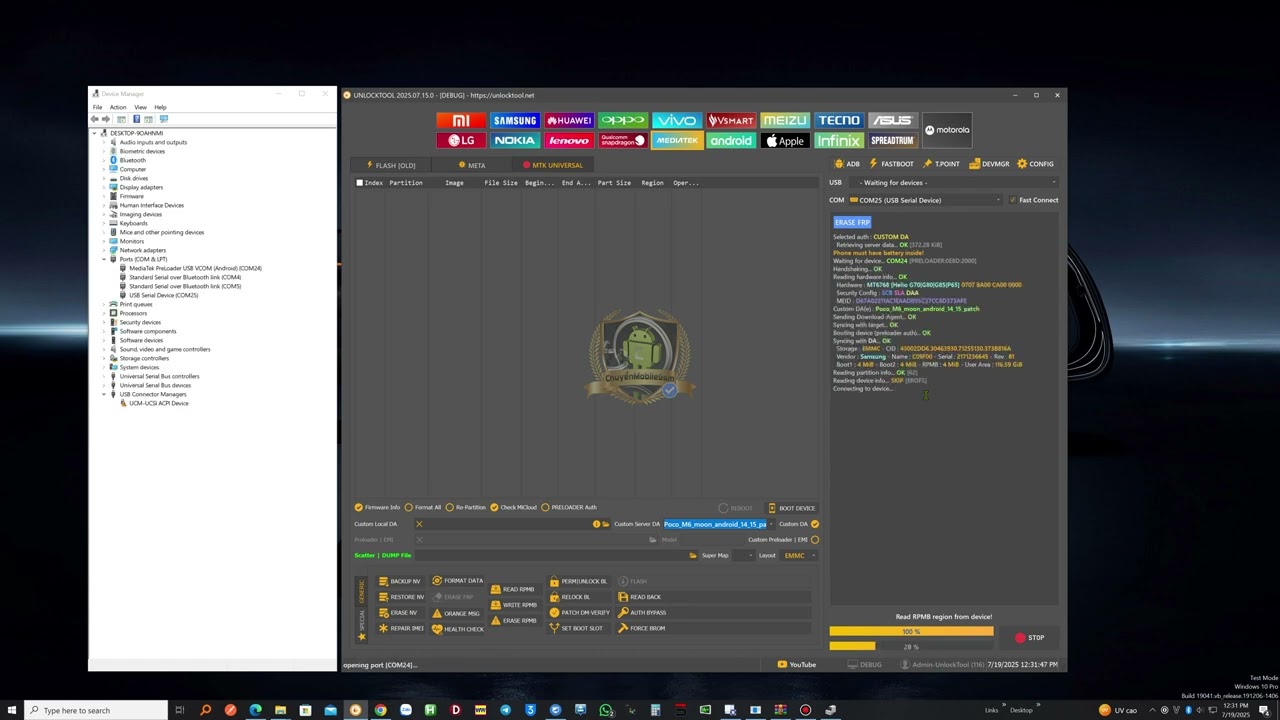
Task: Select the MEIZU brand tile
Action: coord(785,121)
